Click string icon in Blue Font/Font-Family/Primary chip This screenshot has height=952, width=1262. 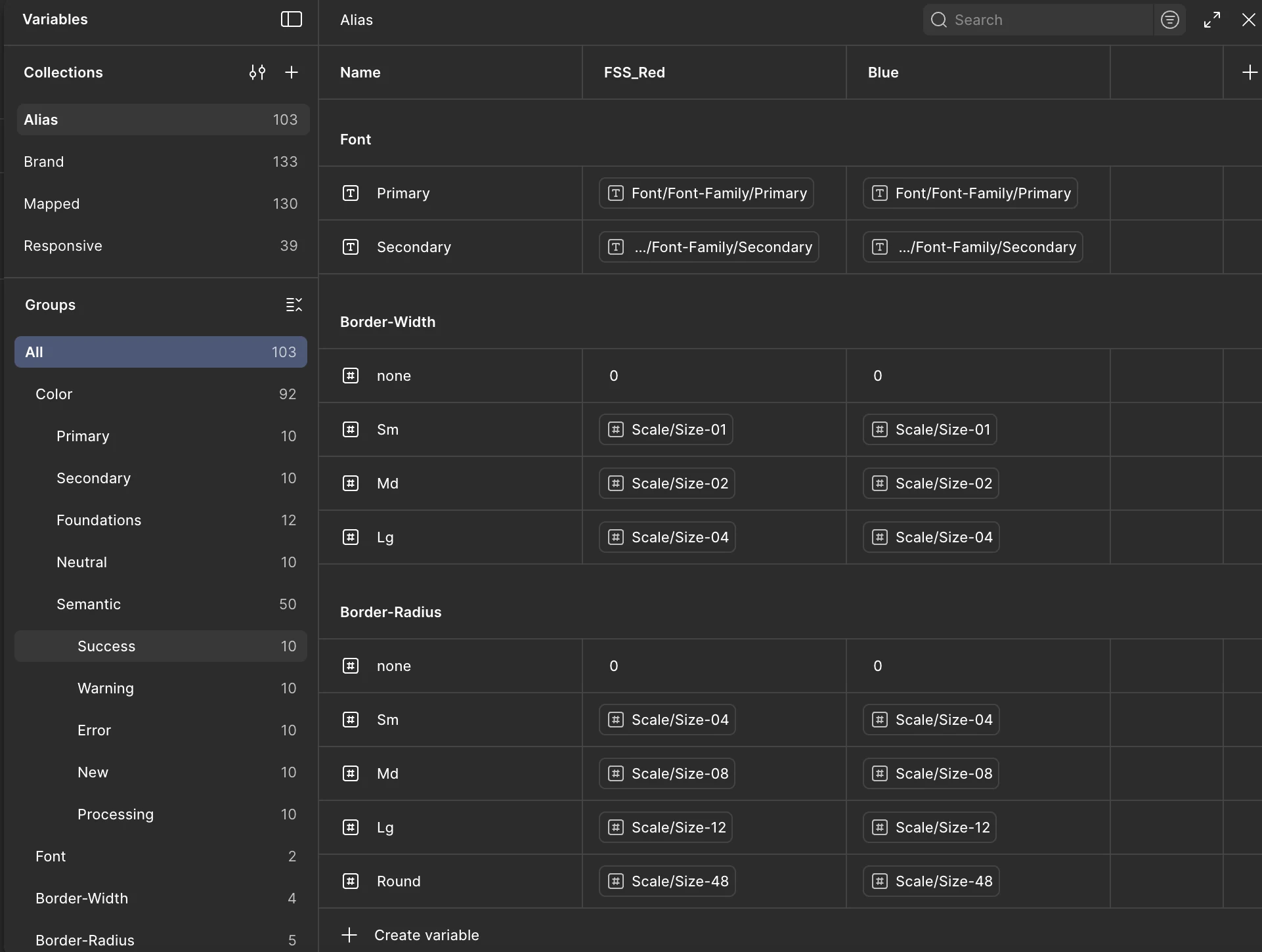pyautogui.click(x=880, y=193)
